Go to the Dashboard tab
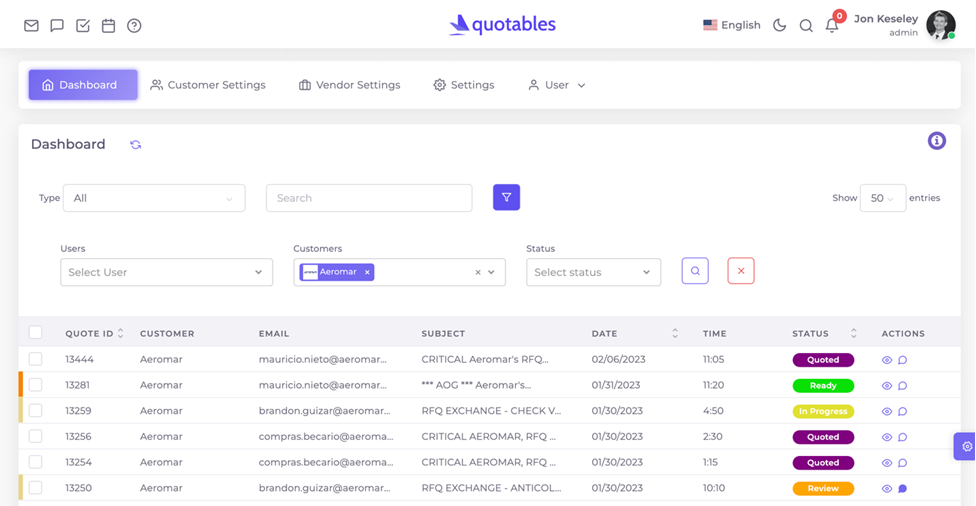The width and height of the screenshot is (976, 506). tap(83, 85)
